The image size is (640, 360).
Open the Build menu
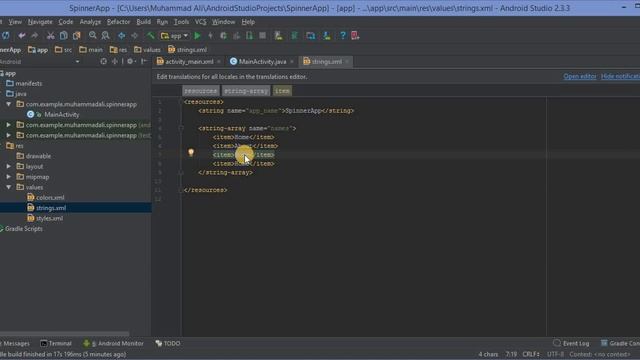click(143, 22)
